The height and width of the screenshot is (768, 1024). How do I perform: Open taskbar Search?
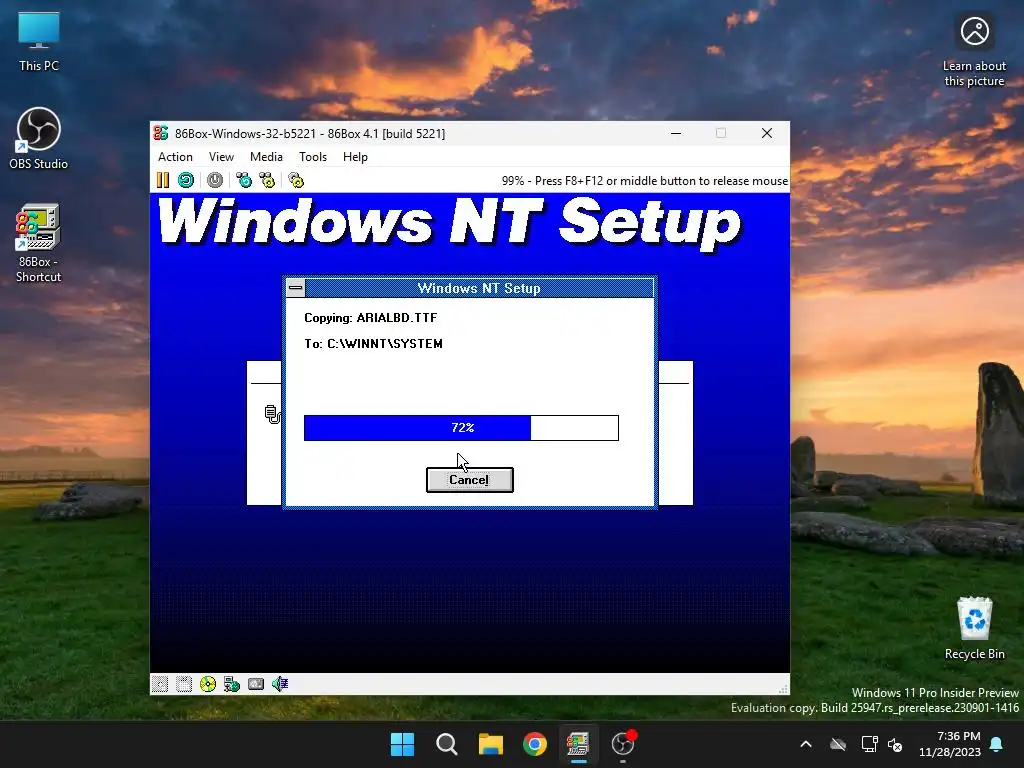click(x=447, y=744)
